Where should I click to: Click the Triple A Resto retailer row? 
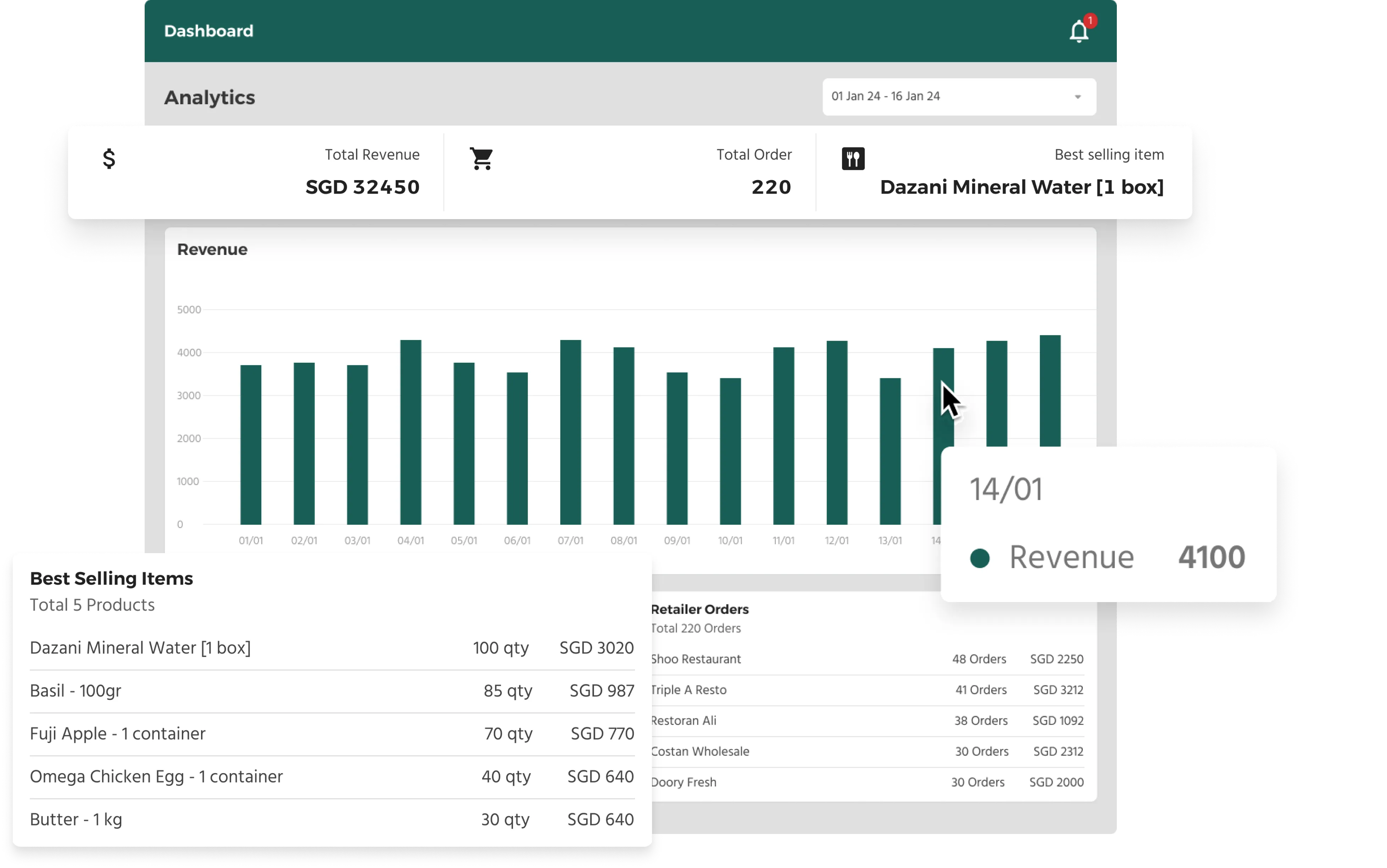coord(867,691)
